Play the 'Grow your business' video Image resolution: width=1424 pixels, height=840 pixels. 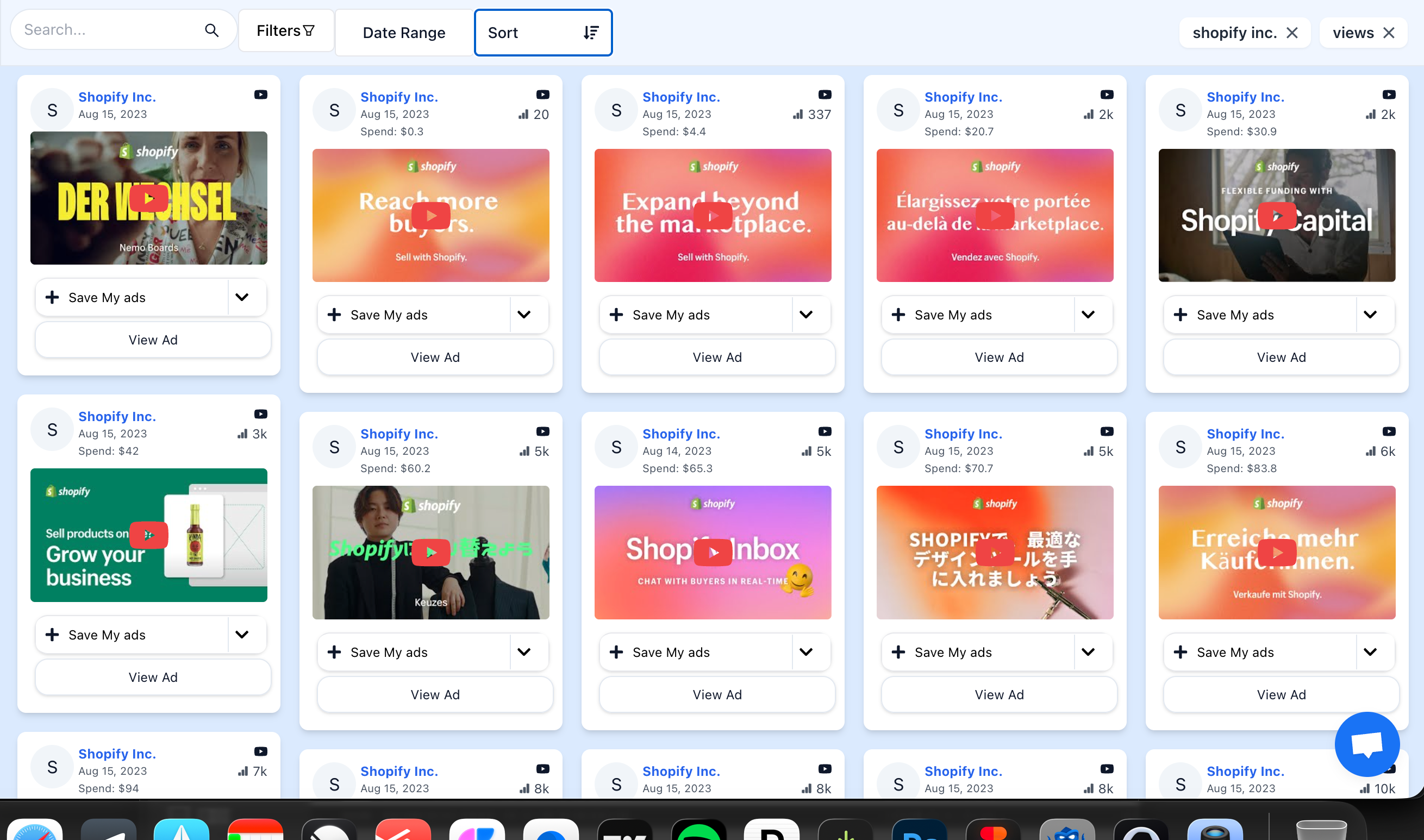[x=149, y=535]
